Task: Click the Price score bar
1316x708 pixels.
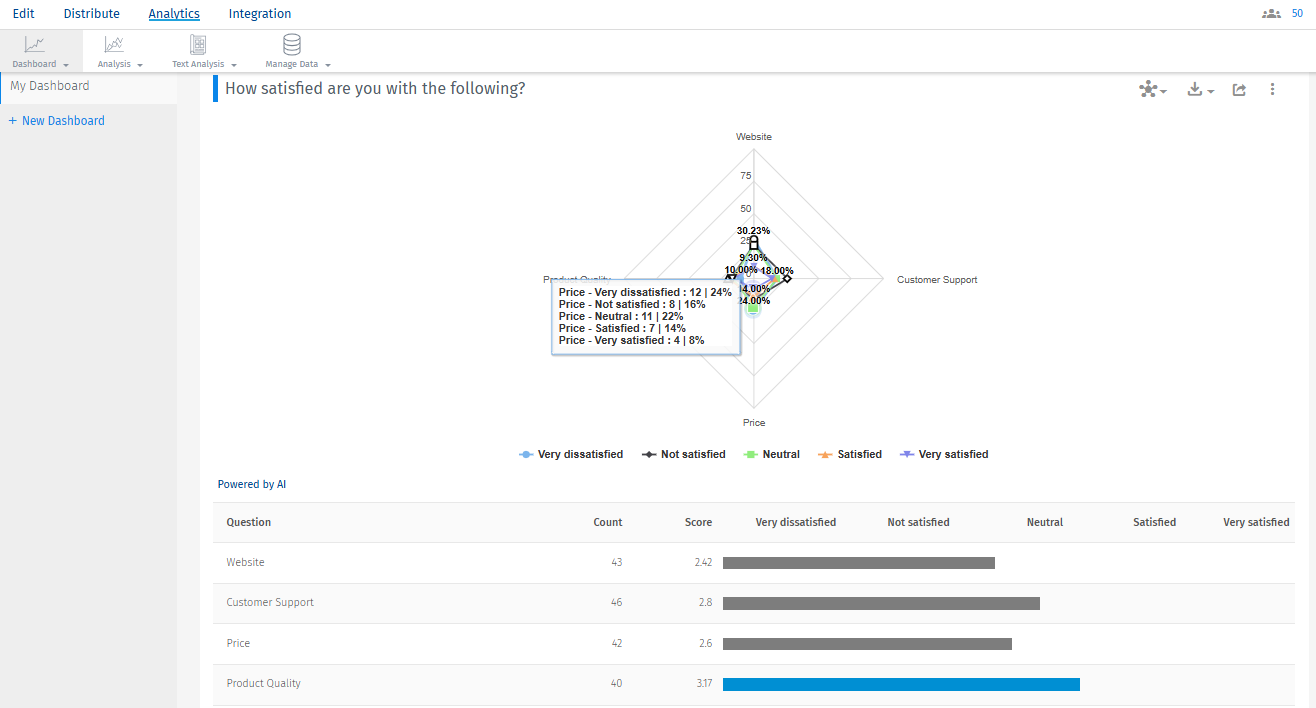Action: point(867,644)
